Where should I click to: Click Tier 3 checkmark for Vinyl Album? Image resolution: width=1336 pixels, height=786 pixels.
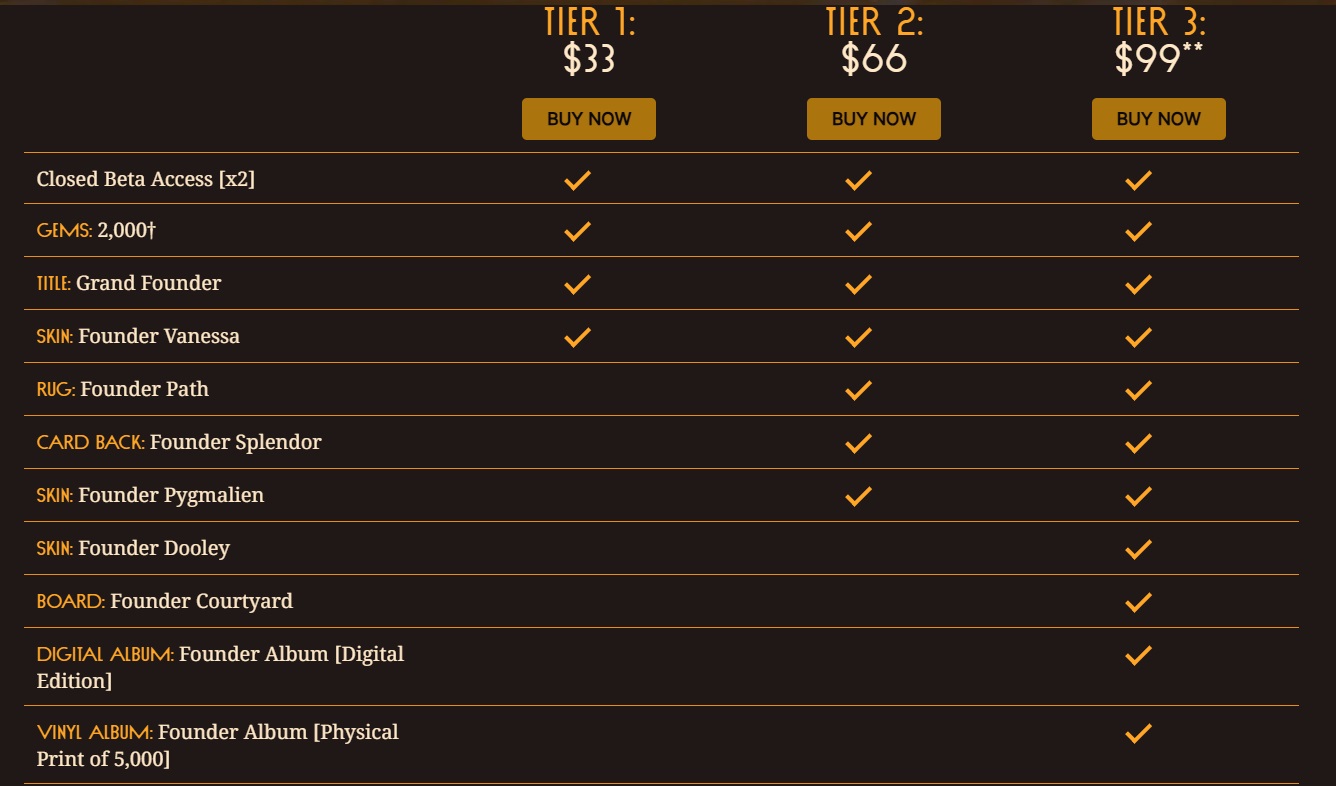click(x=1138, y=734)
